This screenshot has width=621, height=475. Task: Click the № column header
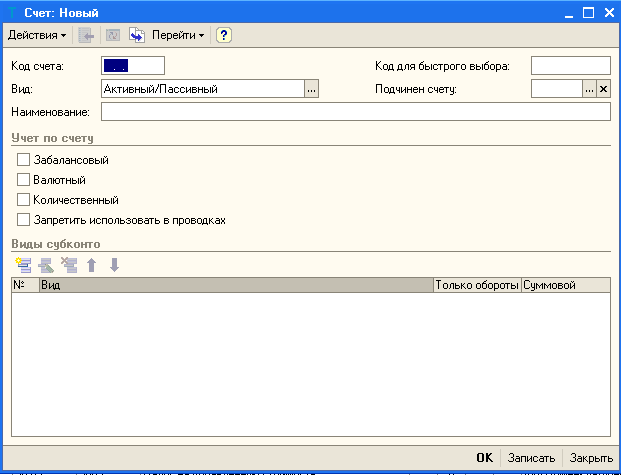tap(26, 285)
